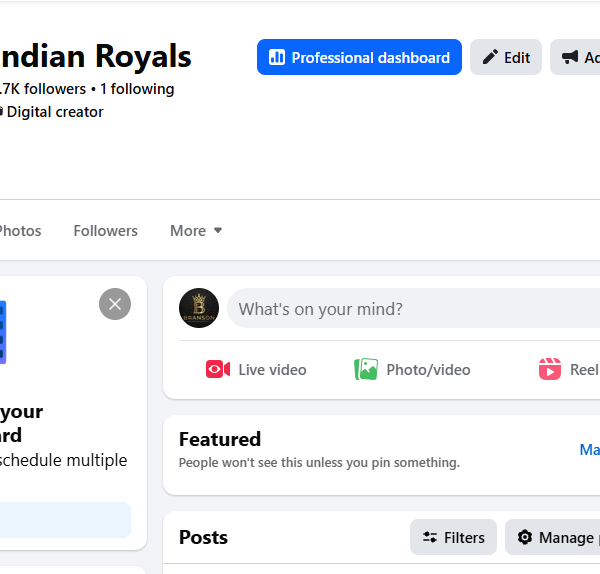Click the "1 following" link

coord(137,89)
